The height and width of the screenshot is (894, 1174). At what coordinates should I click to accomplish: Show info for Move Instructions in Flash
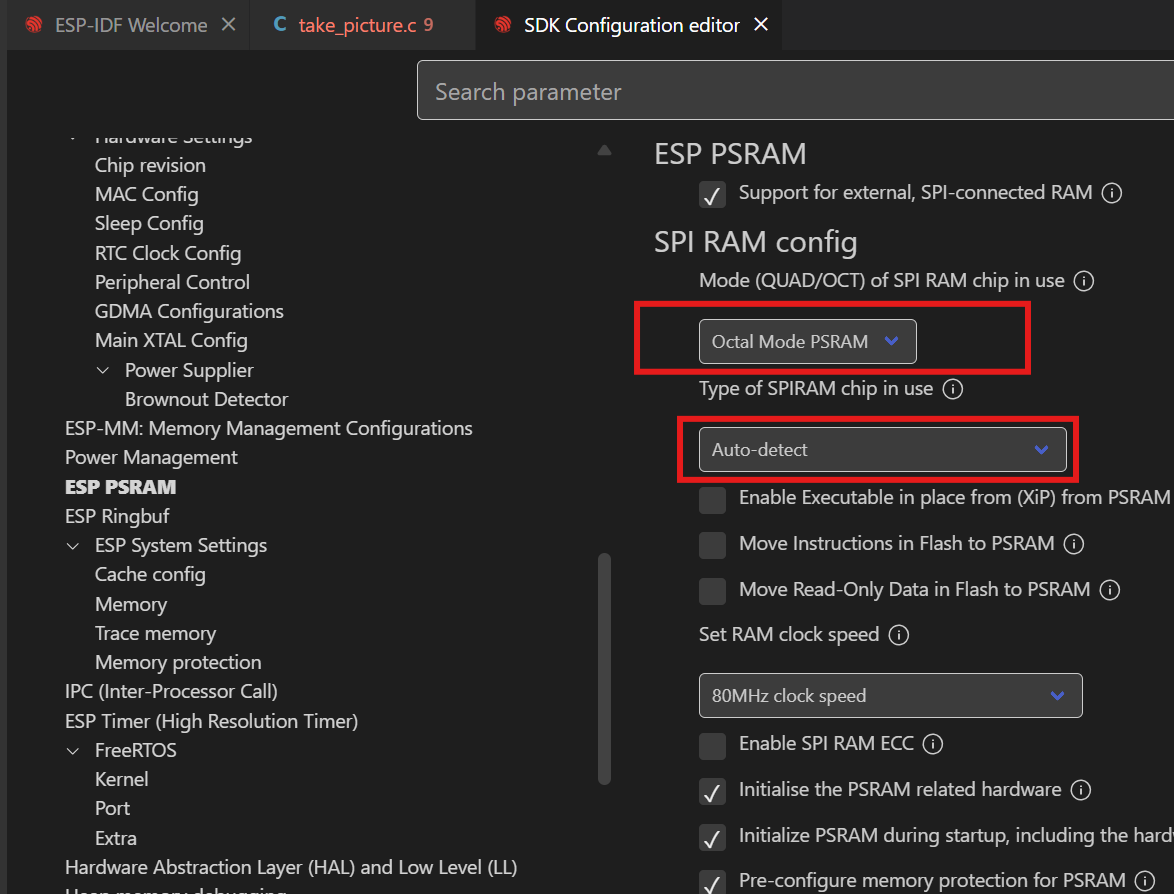pos(1074,544)
